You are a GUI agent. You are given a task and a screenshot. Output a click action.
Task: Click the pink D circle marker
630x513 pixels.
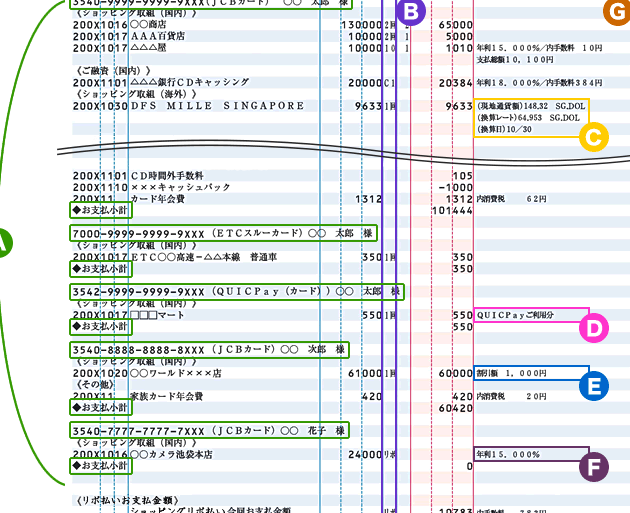point(594,328)
